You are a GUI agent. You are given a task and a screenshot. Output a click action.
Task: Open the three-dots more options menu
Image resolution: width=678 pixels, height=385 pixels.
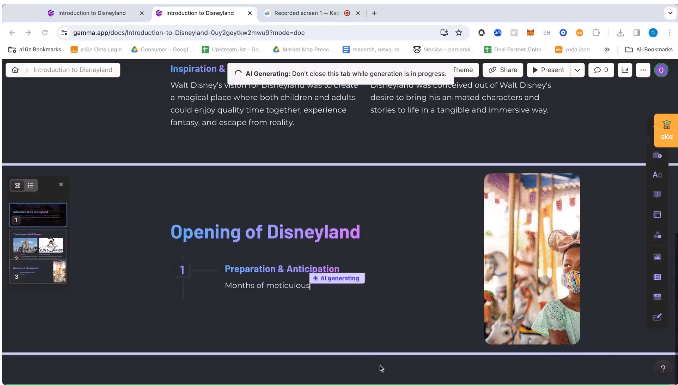coord(643,70)
